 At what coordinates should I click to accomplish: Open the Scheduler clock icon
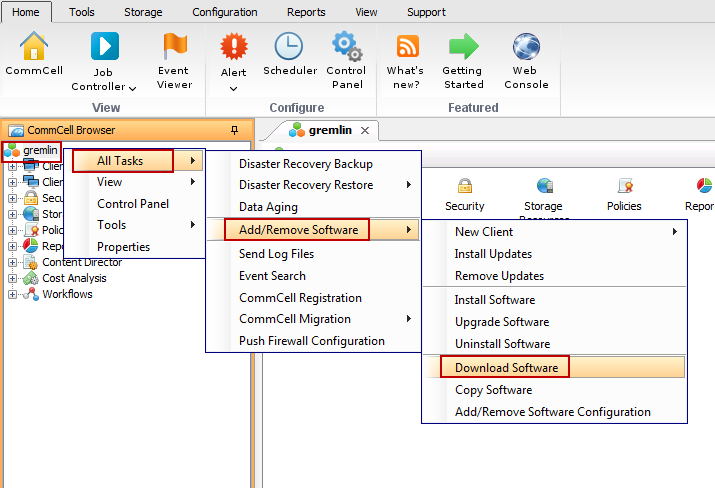click(x=289, y=46)
